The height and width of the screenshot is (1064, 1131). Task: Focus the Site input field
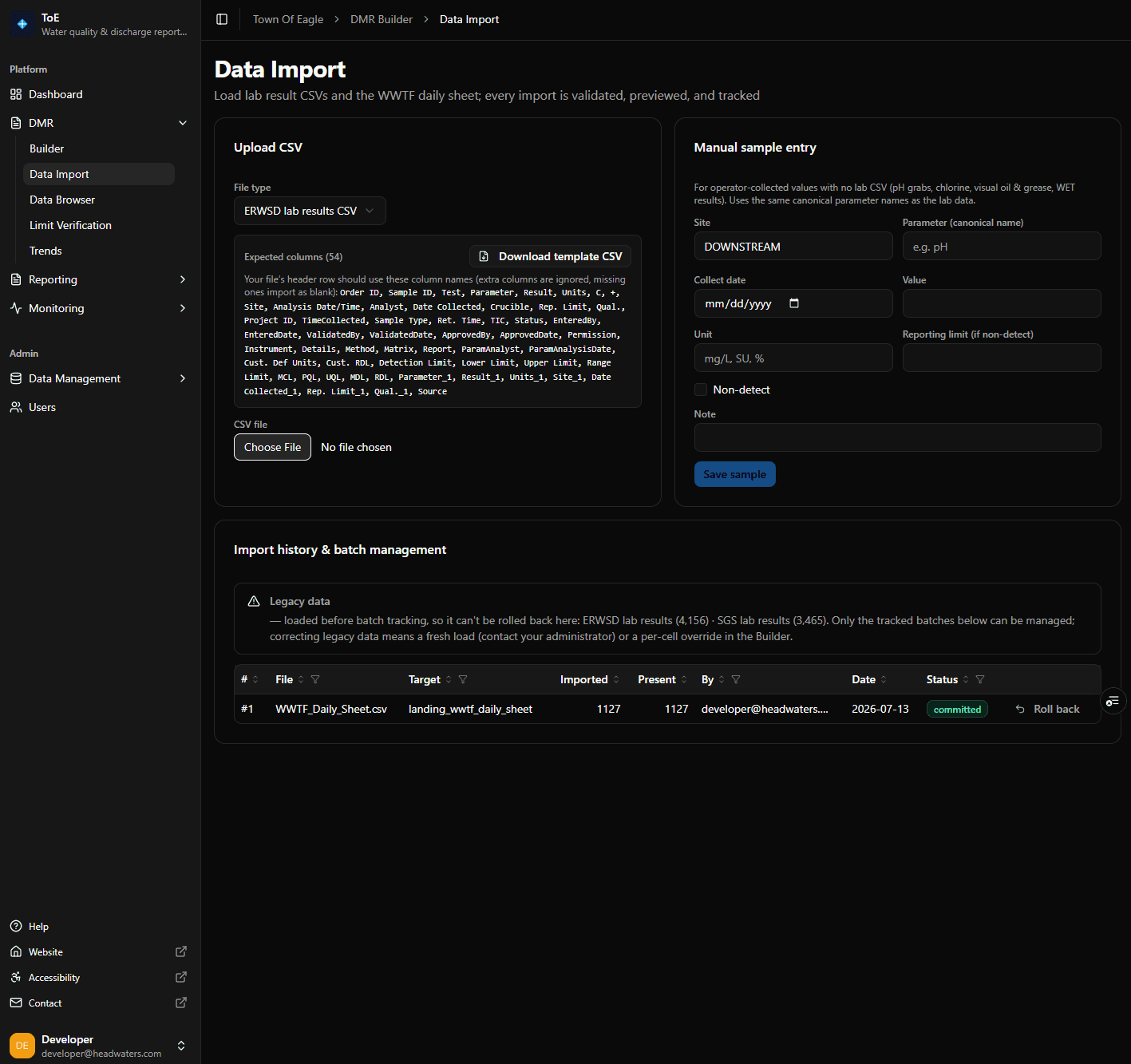pyautogui.click(x=793, y=246)
